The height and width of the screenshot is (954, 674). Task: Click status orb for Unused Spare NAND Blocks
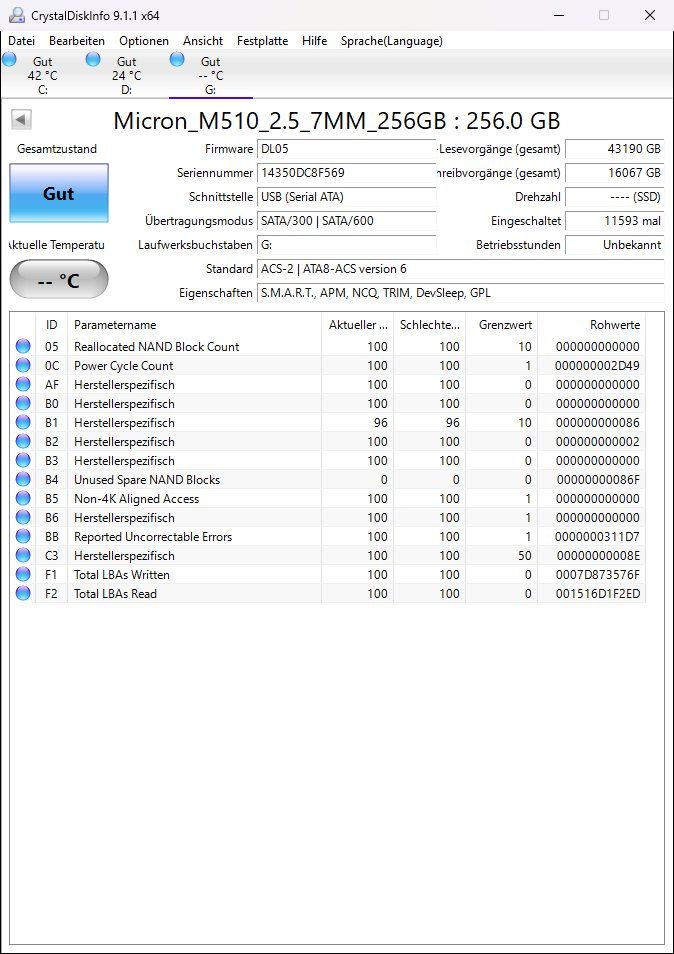tap(23, 479)
